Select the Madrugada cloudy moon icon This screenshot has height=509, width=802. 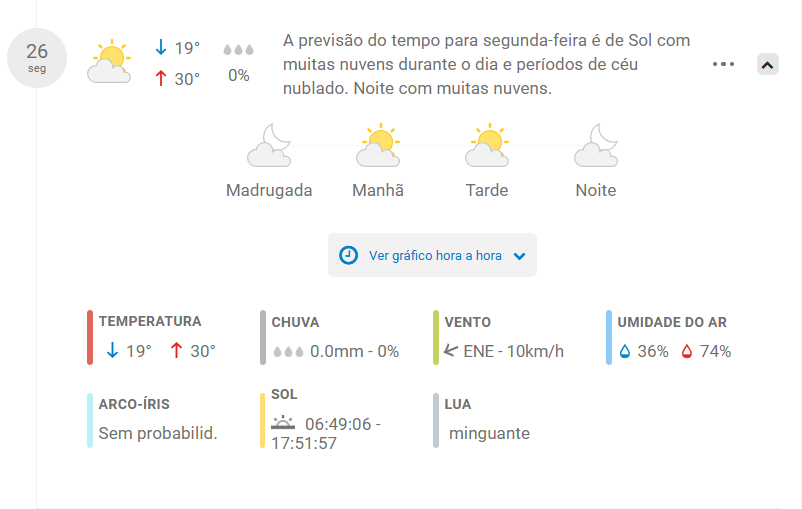point(269,145)
